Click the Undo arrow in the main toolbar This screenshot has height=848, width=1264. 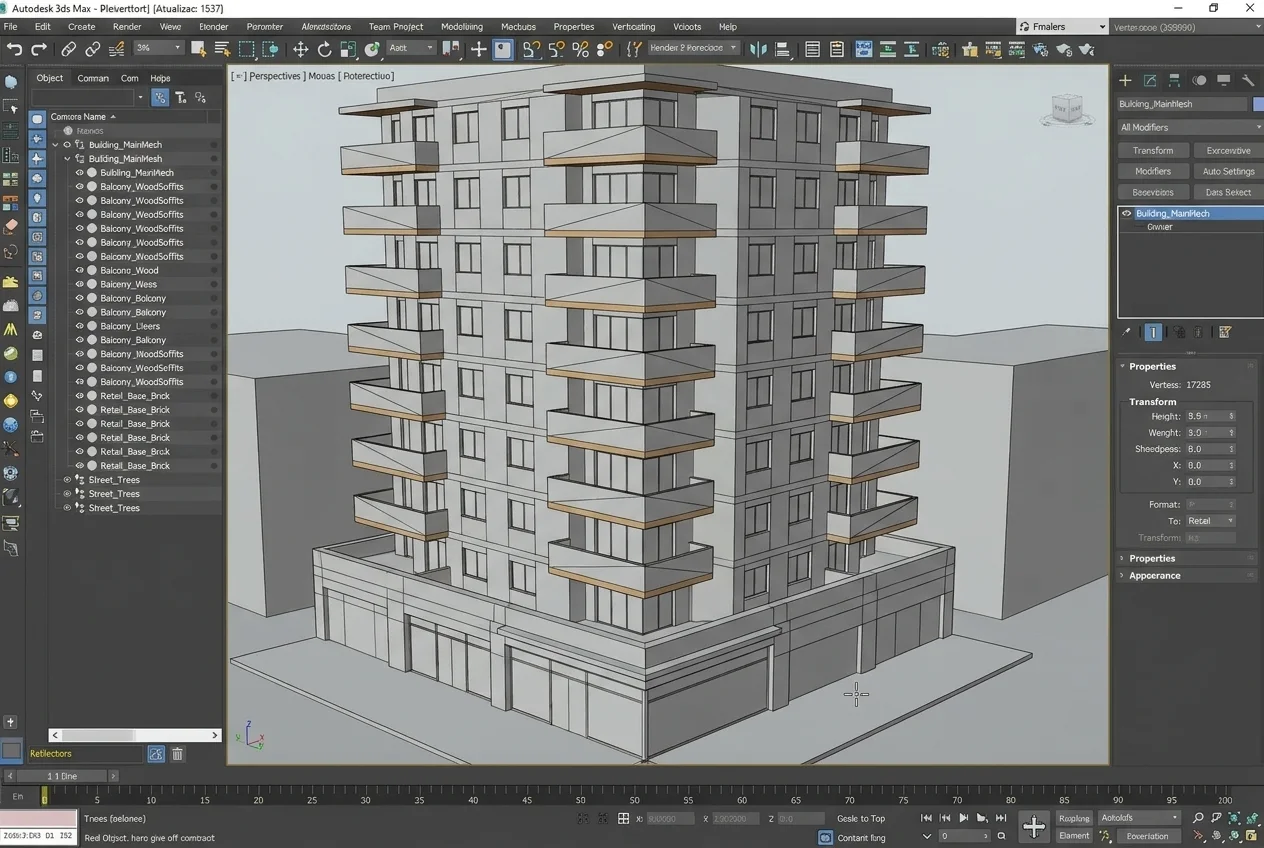point(14,49)
